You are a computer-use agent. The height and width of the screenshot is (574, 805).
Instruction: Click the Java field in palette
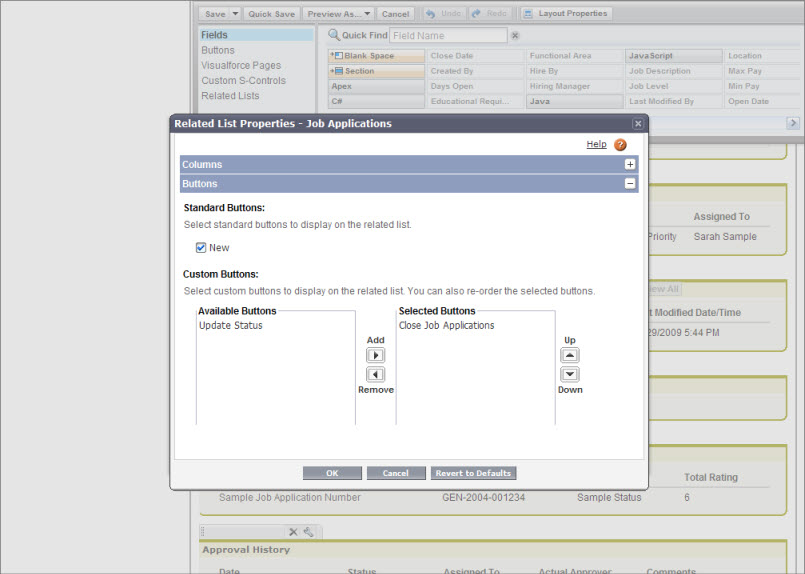tap(574, 101)
